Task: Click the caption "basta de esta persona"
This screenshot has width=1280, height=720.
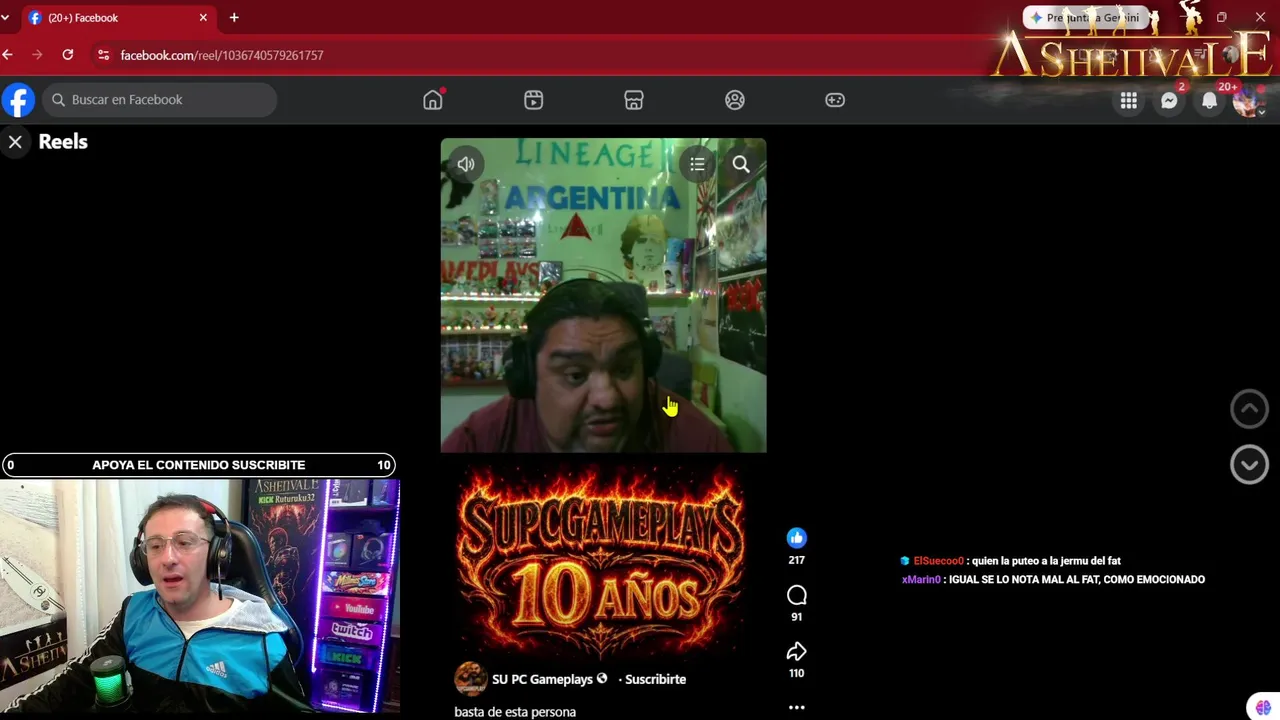Action: tap(515, 712)
